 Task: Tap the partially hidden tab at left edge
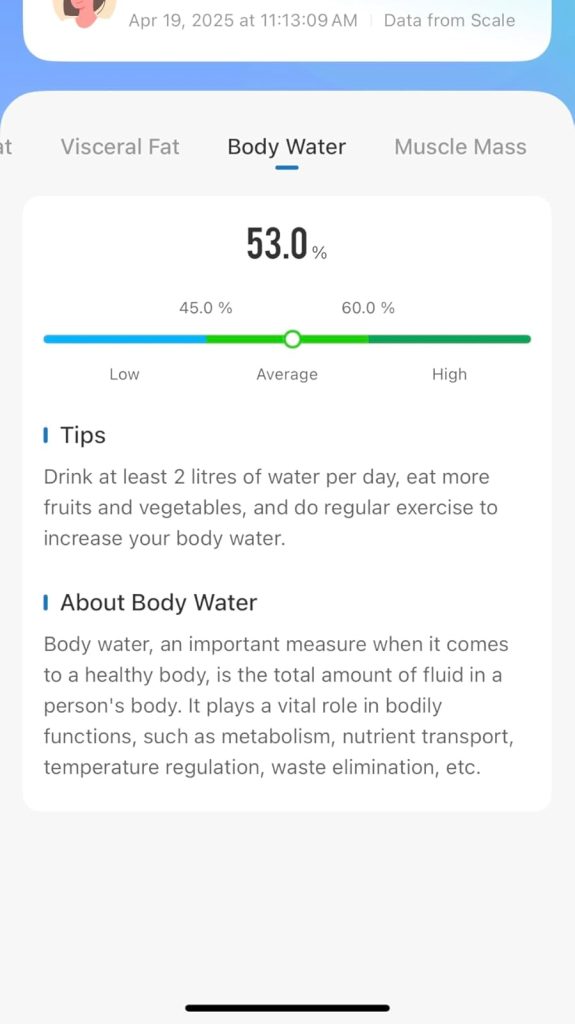coord(6,147)
